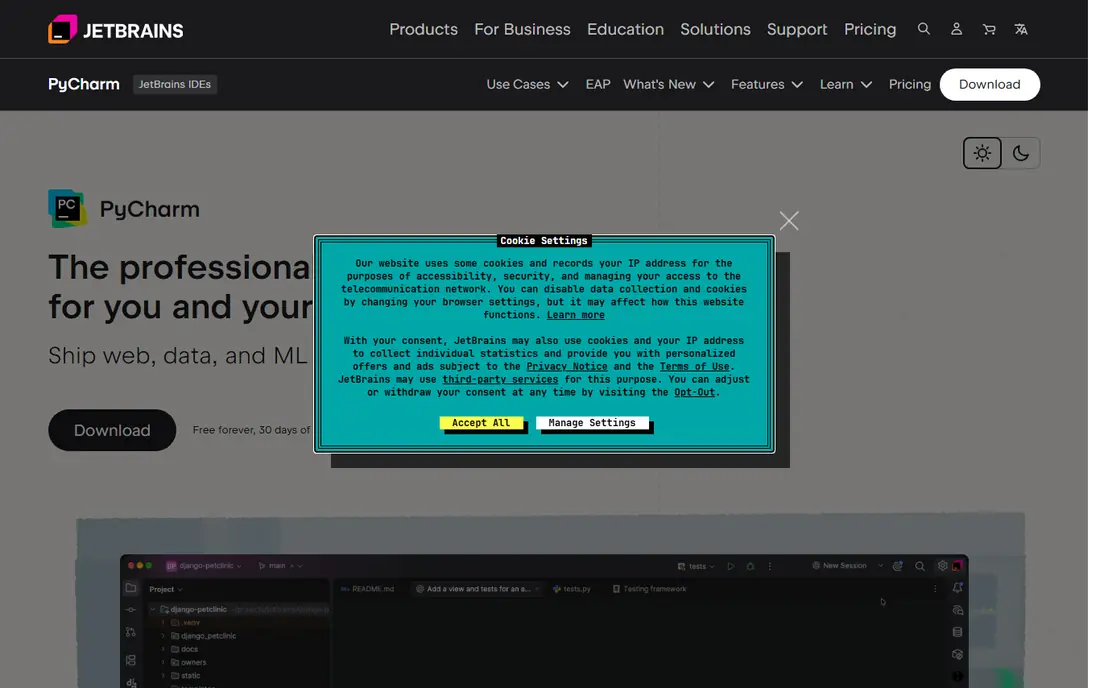Open Support menu
This screenshot has width=1100, height=688.
tap(797, 29)
